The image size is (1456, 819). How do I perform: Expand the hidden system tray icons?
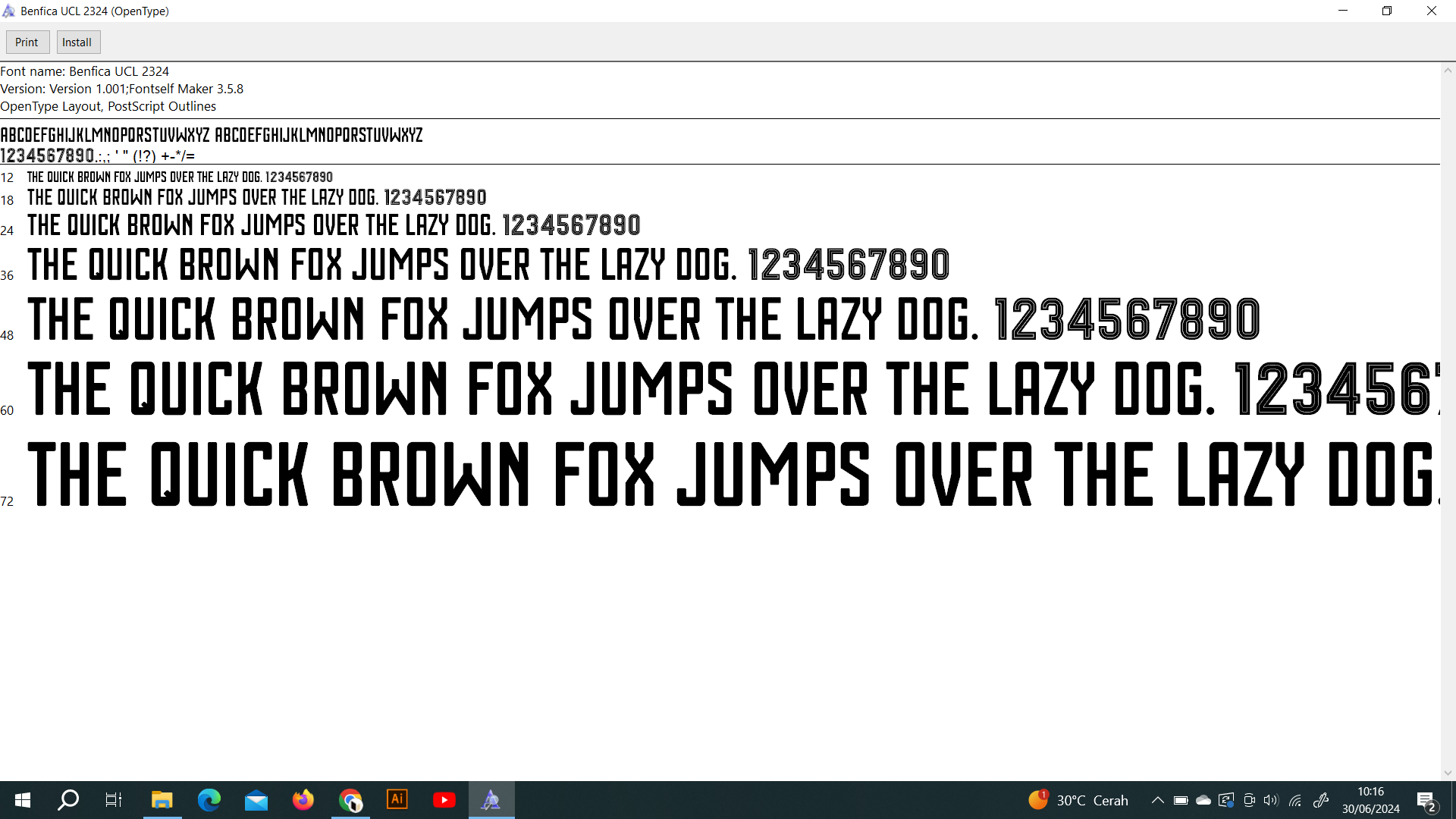tap(1157, 800)
